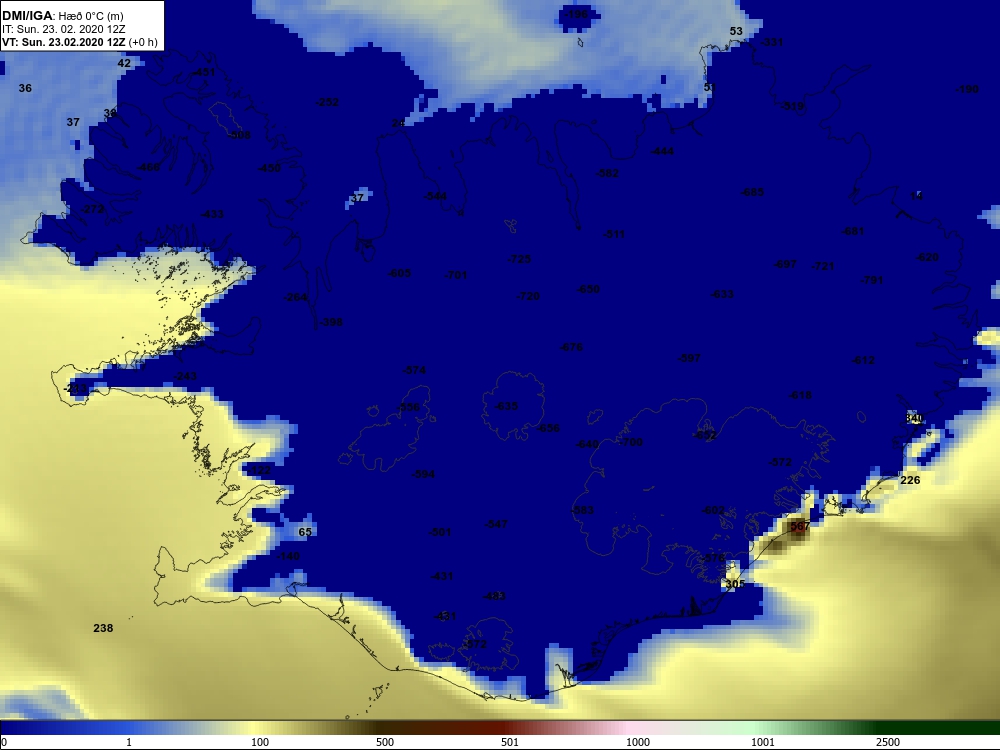Click the map value -612
The width and height of the screenshot is (1000, 750).
tap(863, 360)
